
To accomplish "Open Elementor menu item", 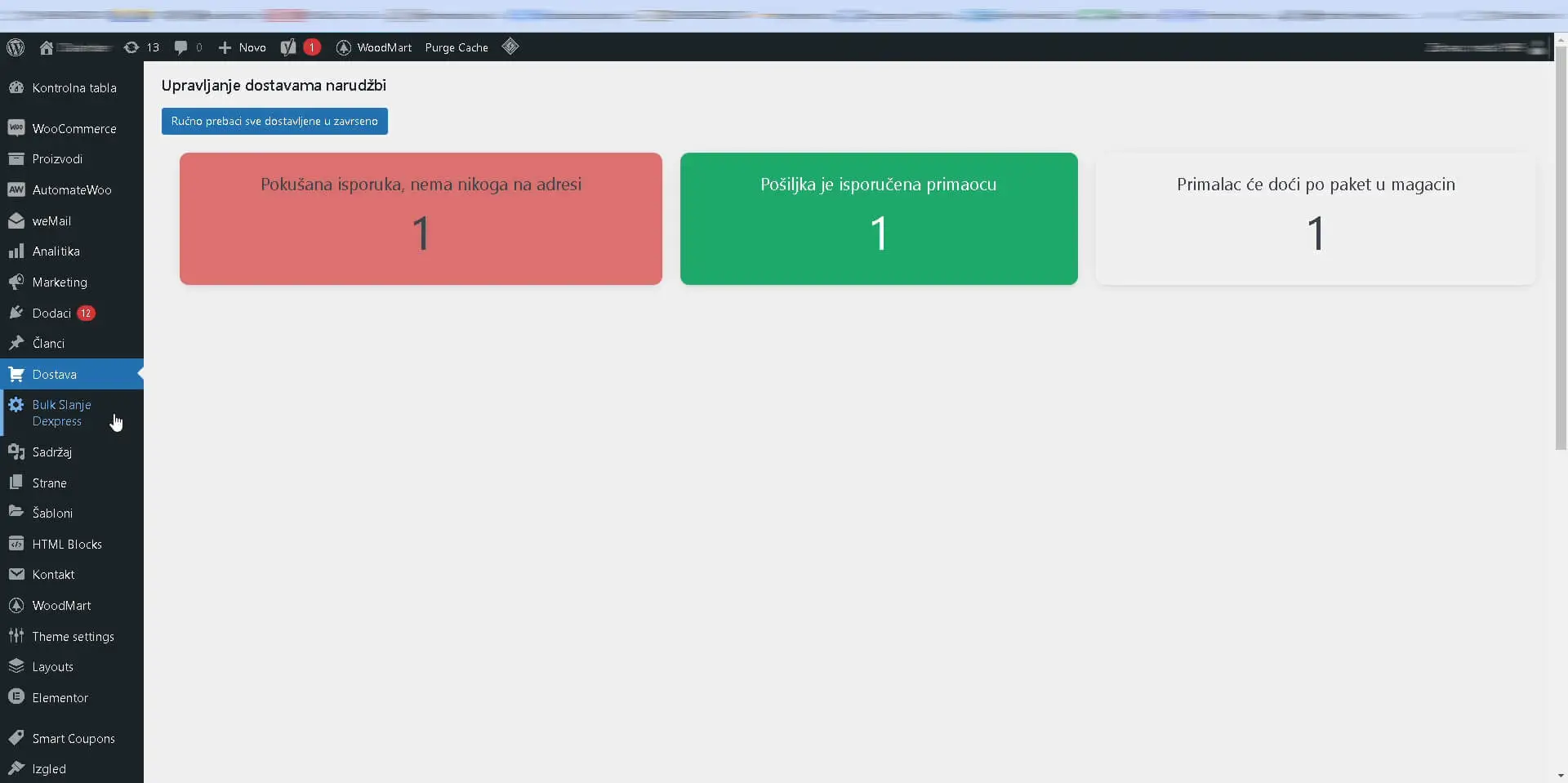I will pyautogui.click(x=72, y=697).
